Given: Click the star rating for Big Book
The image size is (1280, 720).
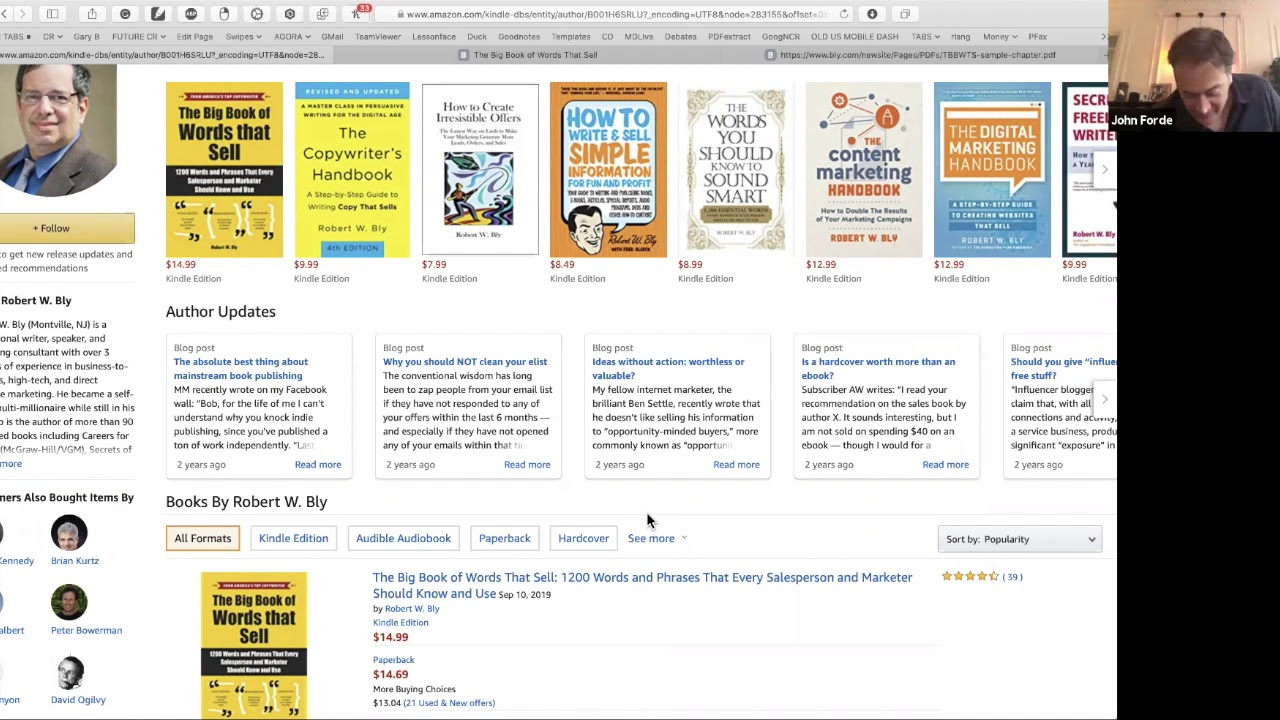Looking at the screenshot, I should [x=969, y=577].
